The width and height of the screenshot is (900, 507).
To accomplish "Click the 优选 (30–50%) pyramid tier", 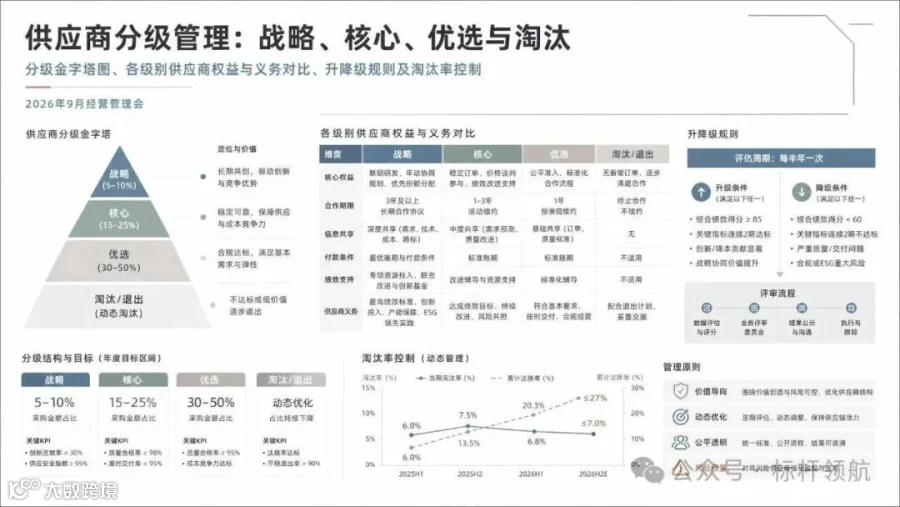I will [x=118, y=261].
